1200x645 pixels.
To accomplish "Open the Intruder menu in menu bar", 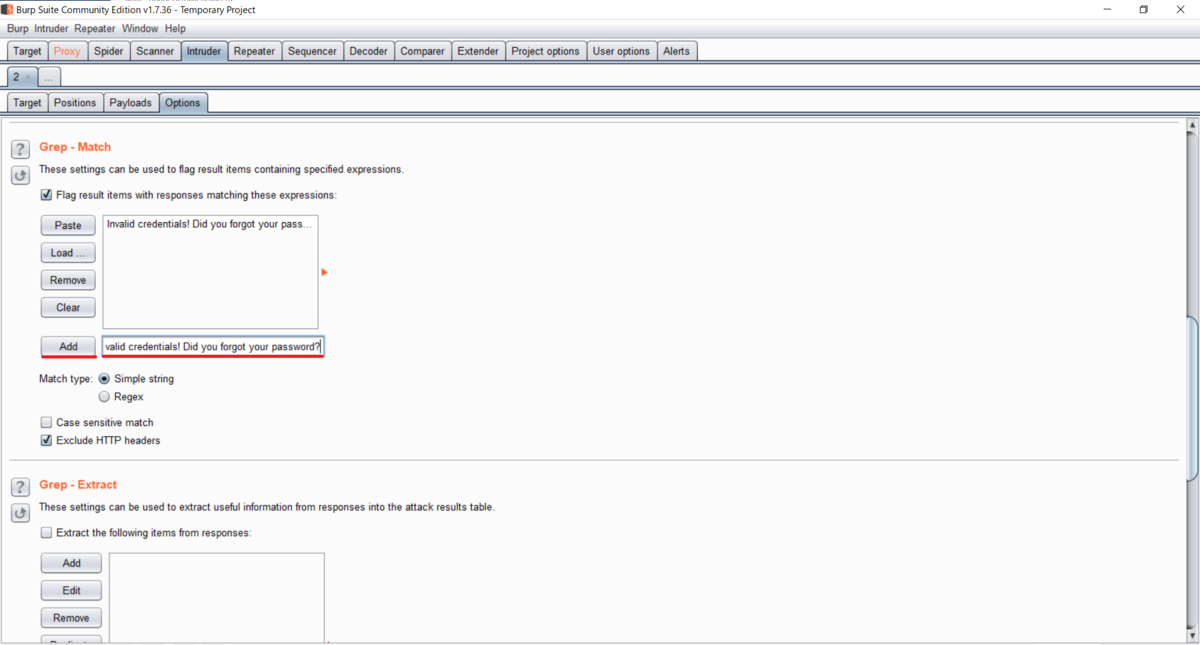I will tap(51, 29).
